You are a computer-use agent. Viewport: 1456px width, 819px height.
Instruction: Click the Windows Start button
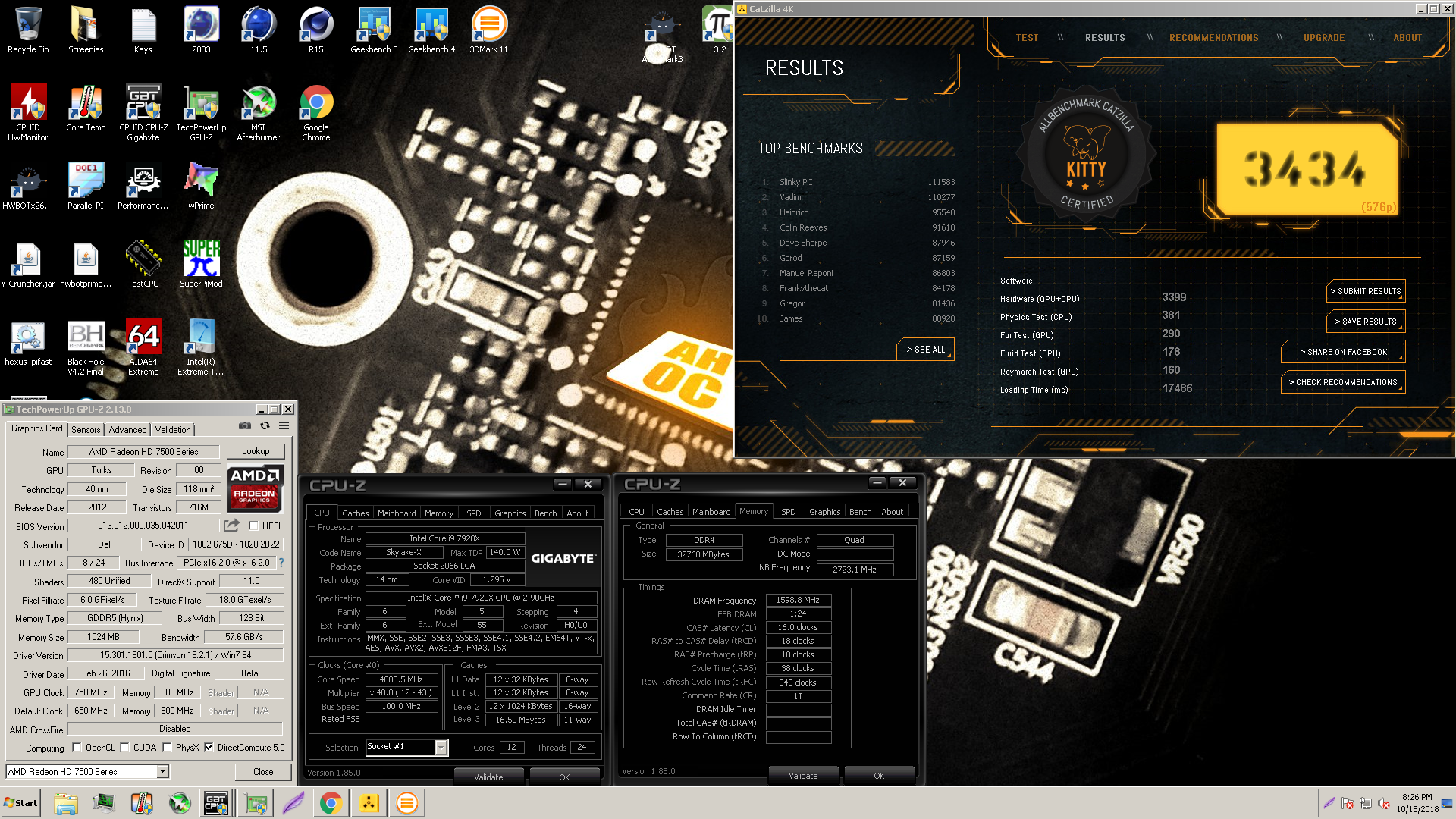pyautogui.click(x=20, y=803)
